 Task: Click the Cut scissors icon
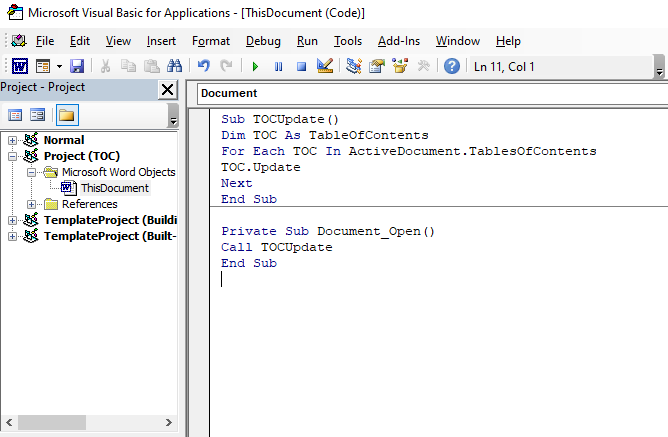(x=105, y=66)
